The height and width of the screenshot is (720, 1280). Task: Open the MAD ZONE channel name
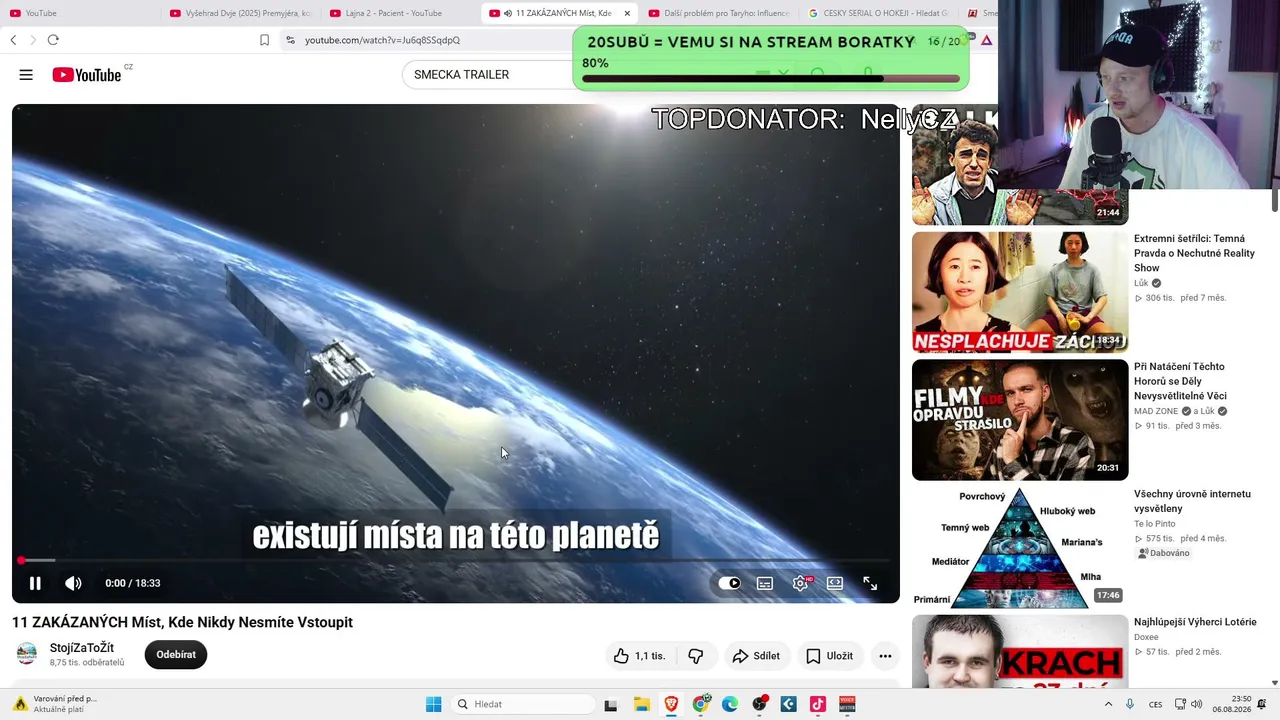1156,411
